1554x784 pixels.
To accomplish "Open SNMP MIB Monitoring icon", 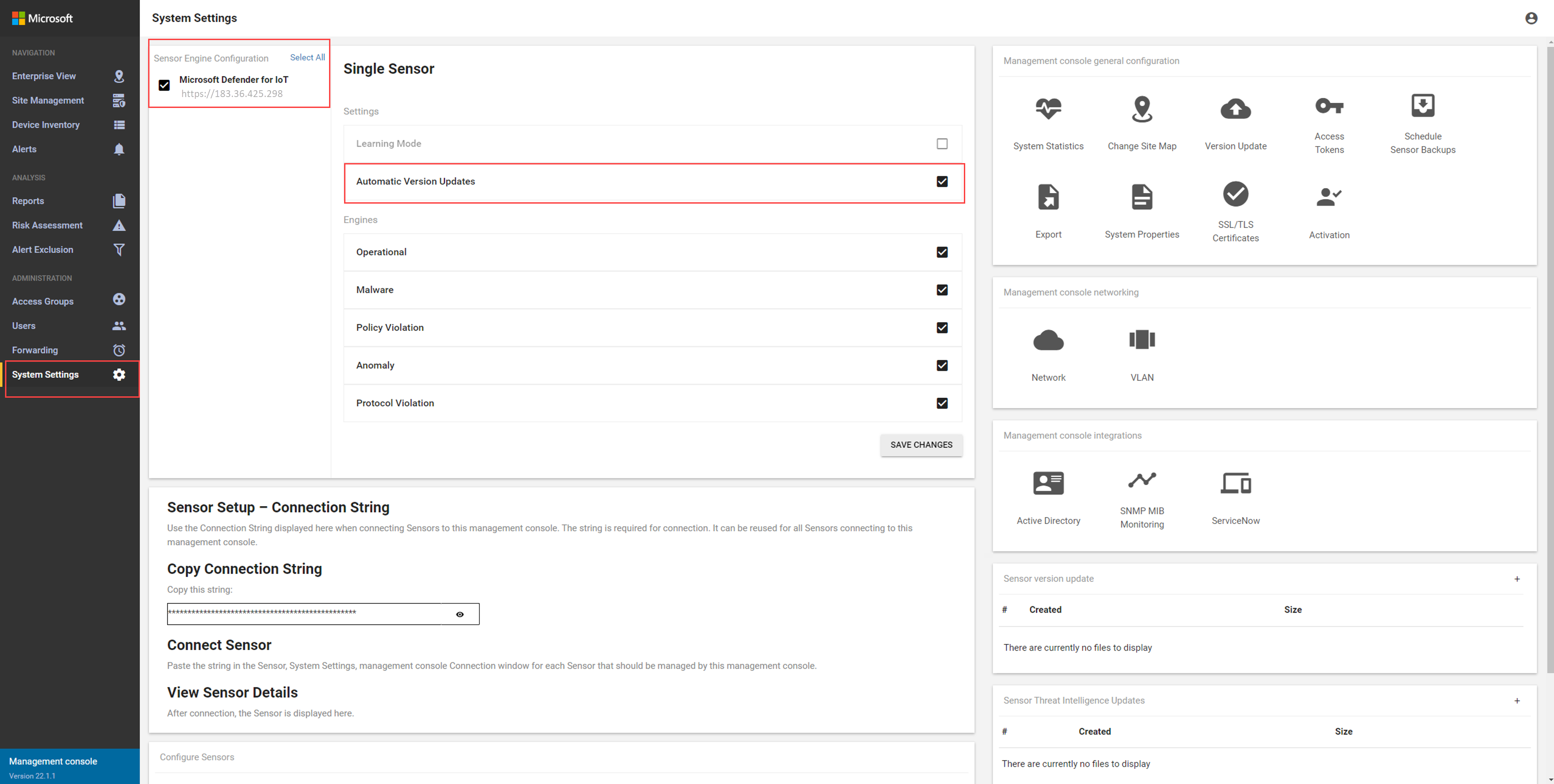I will (x=1142, y=481).
